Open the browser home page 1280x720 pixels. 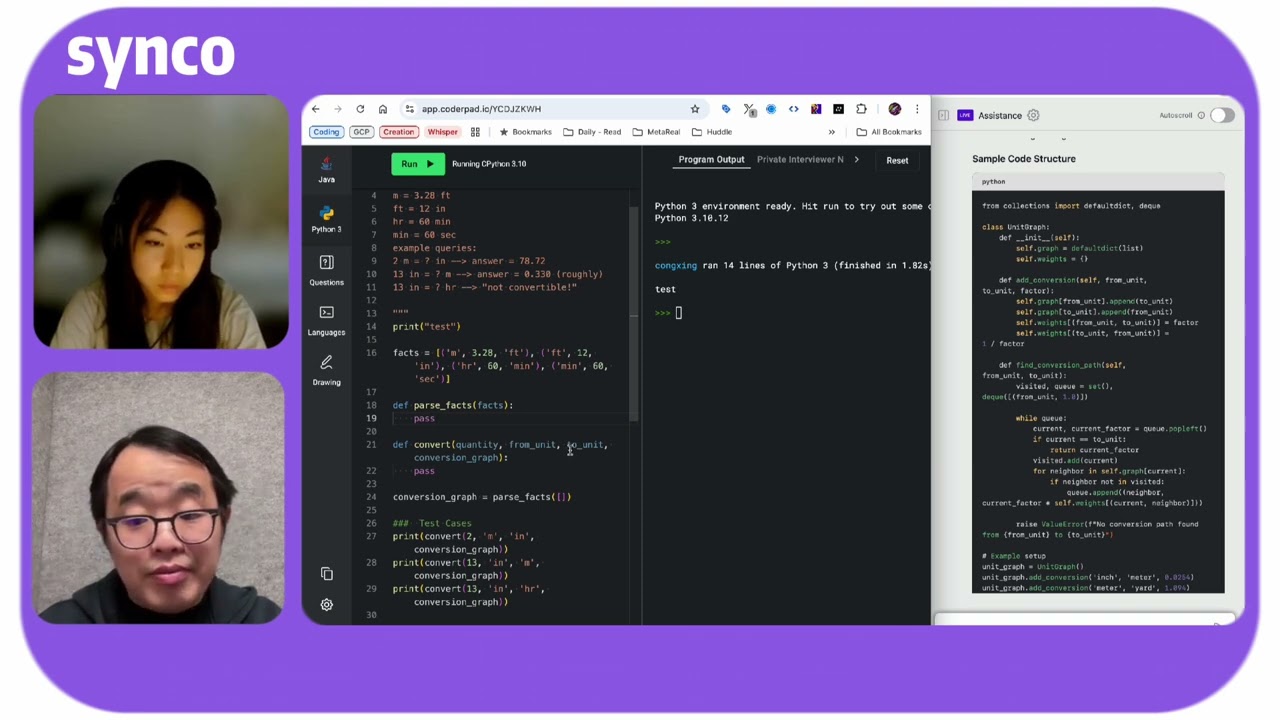point(382,109)
